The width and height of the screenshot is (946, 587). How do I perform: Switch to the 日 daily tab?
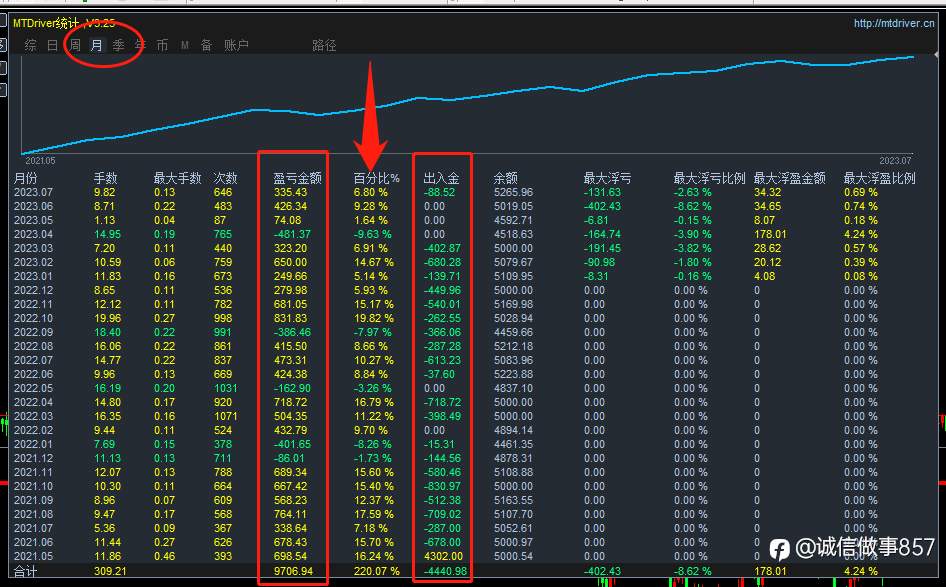(x=52, y=45)
